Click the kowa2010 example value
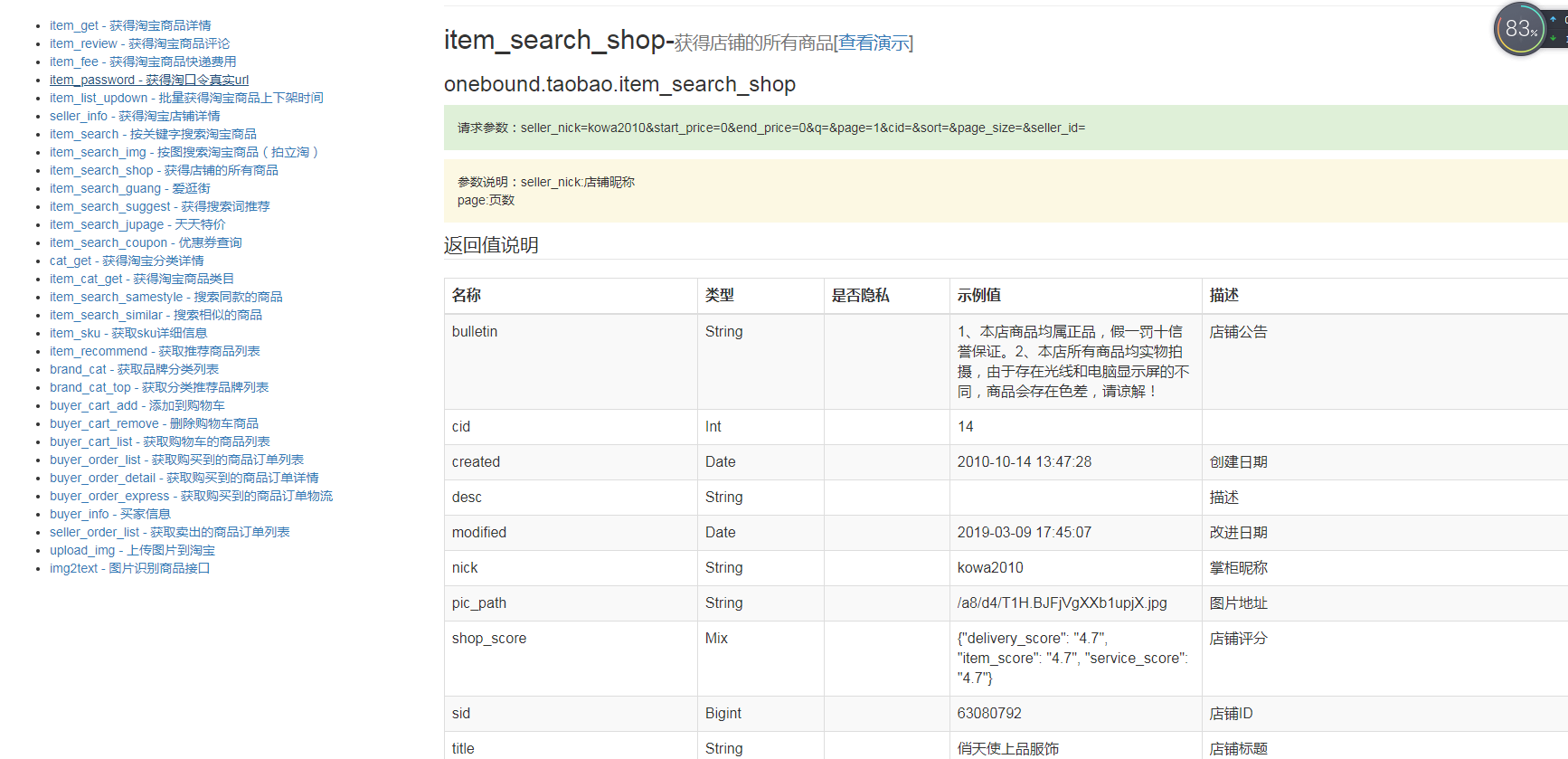 point(990,568)
